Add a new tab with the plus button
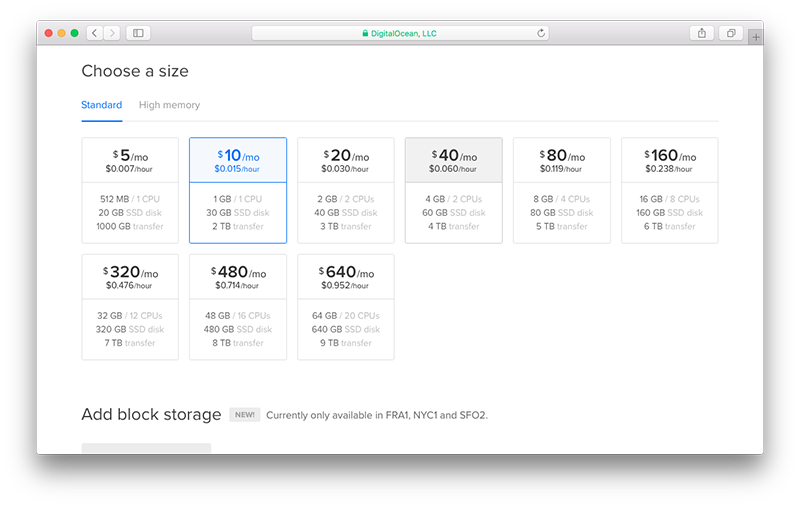800x506 pixels. 756,37
